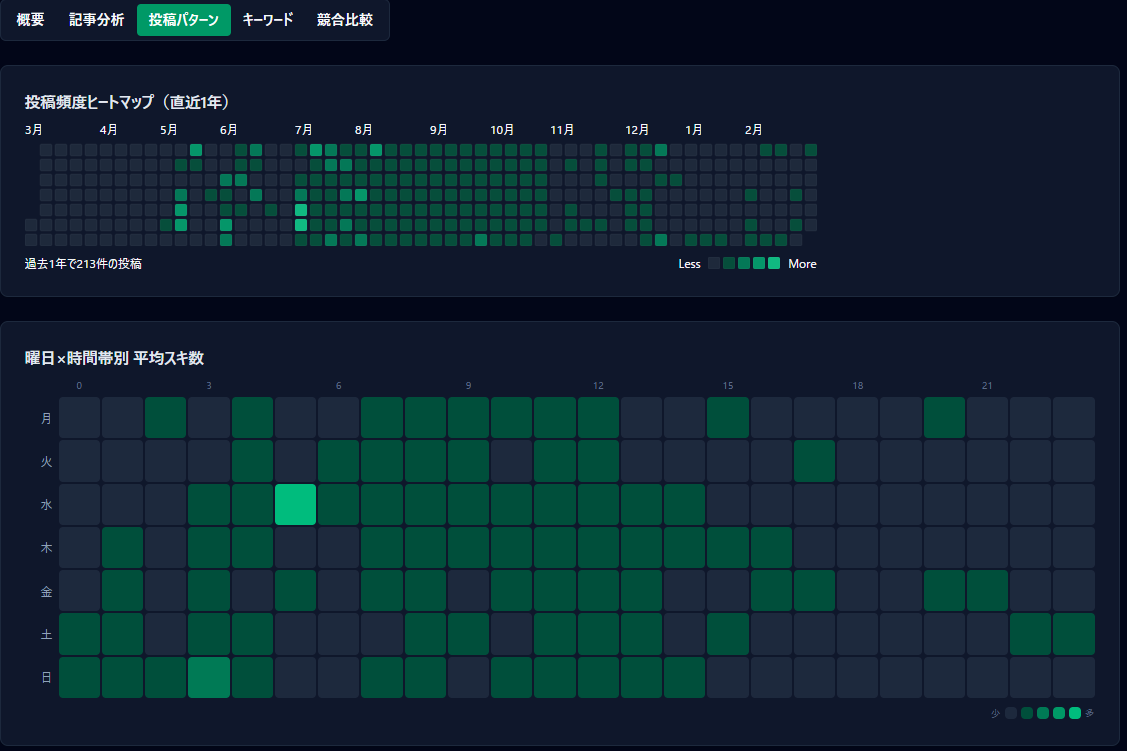The width and height of the screenshot is (1127, 751).
Task: Open the 競合比較 tab
Action: 345,20
